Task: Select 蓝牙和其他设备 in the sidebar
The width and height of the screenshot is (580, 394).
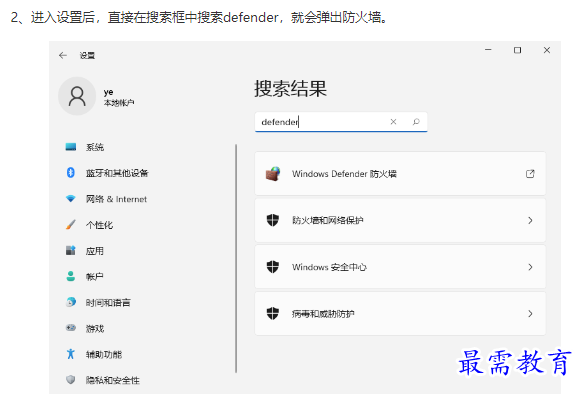Action: tap(117, 173)
